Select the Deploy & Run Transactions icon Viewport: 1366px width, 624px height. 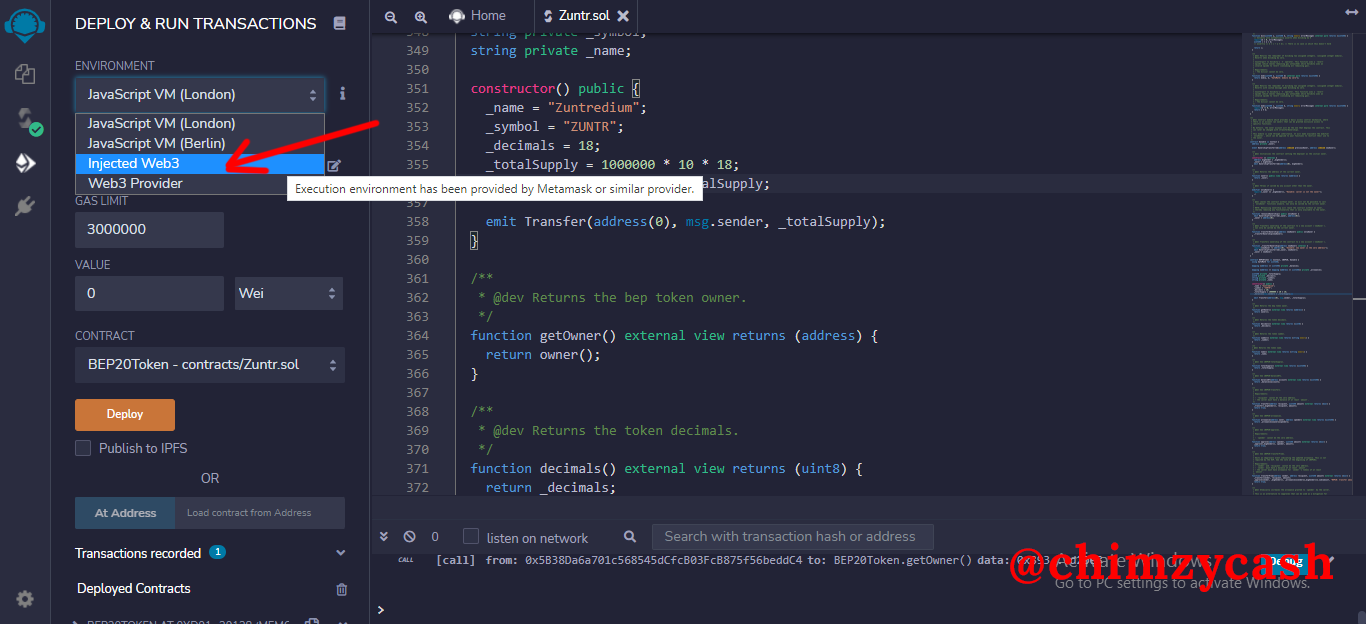point(25,163)
